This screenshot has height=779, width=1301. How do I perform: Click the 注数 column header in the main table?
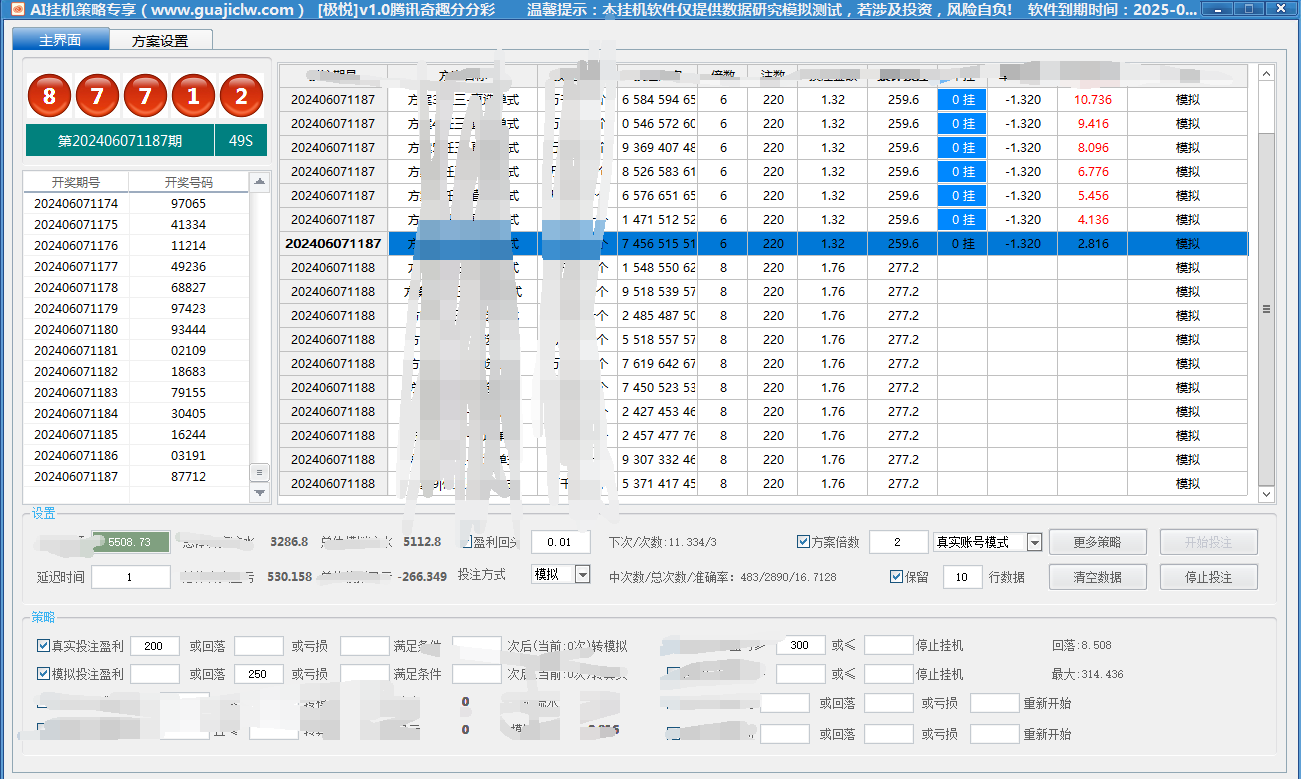coord(773,76)
